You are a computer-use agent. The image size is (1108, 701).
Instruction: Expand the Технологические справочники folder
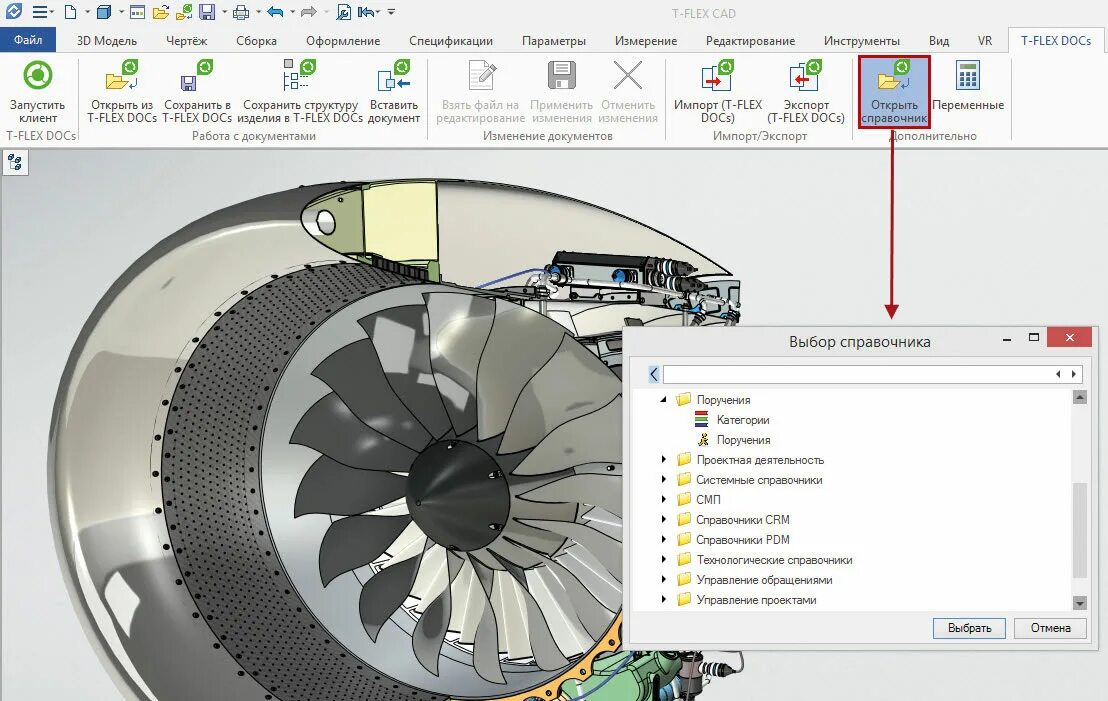(664, 559)
